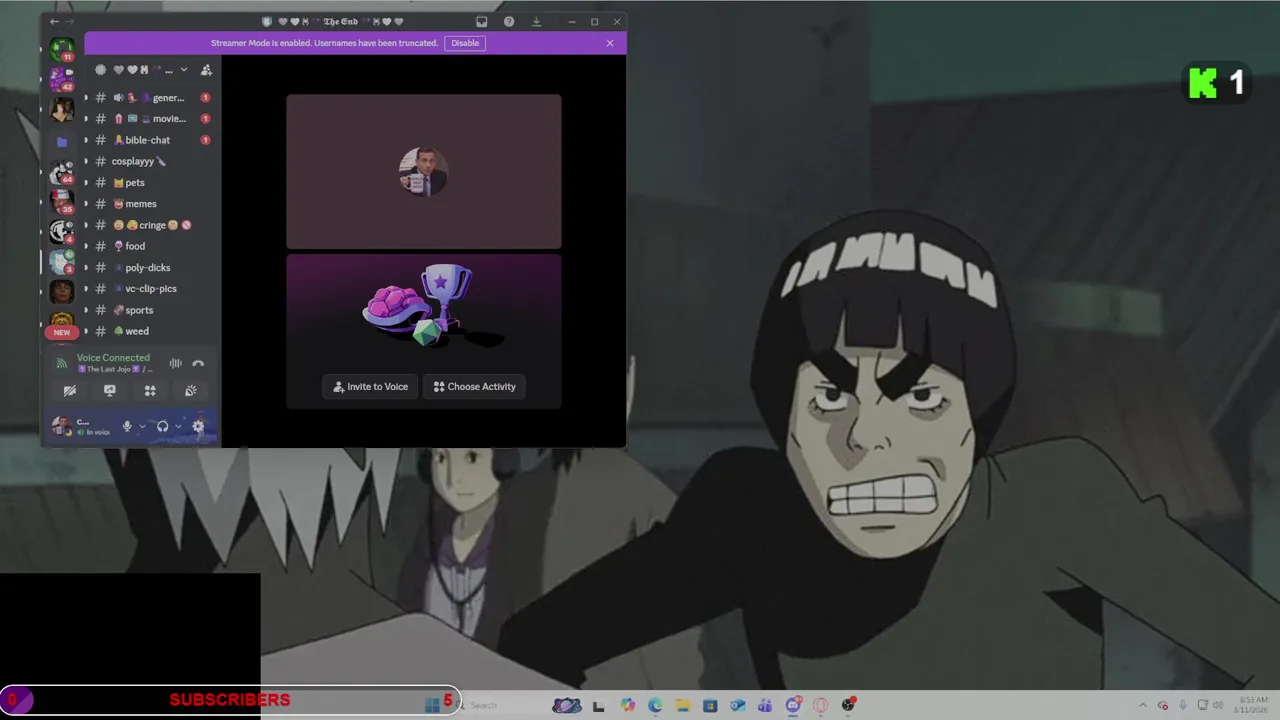Click Invite to Voice button

pos(370,387)
